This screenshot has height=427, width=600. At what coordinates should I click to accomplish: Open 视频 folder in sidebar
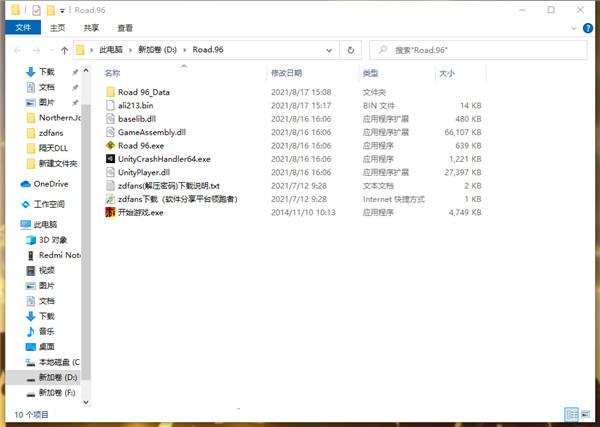coord(40,271)
